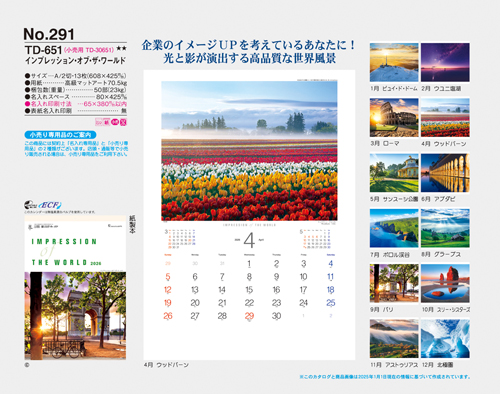The image size is (500, 394).
Task: Click the Impression of the World cover image
Action: (75, 315)
